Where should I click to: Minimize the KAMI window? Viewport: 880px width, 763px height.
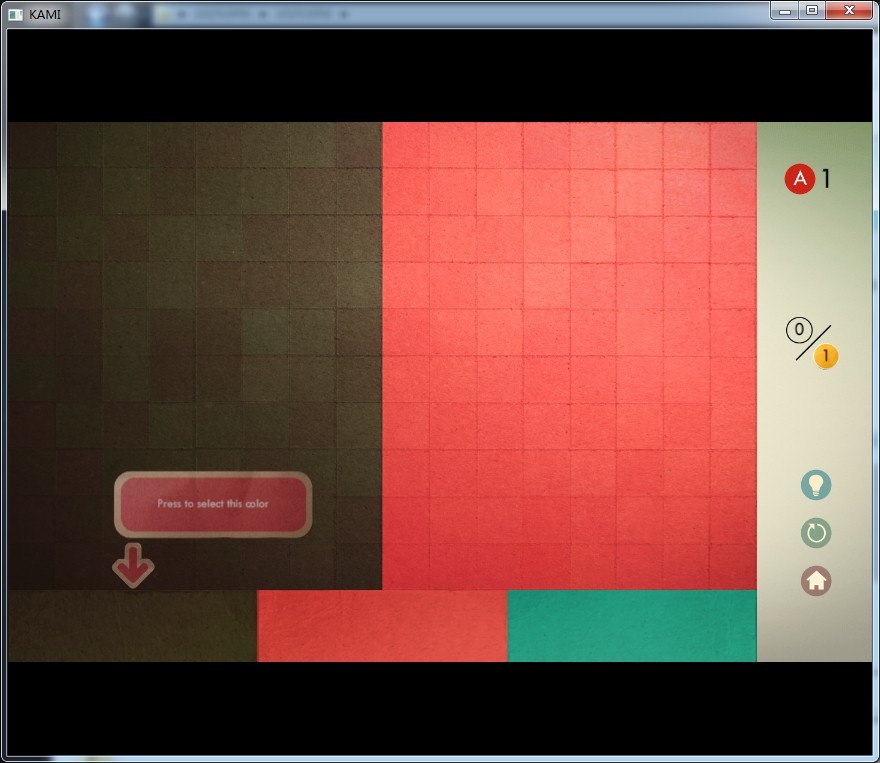785,11
